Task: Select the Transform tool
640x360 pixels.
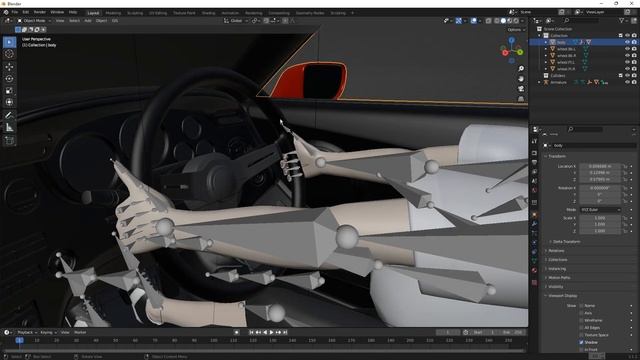Action: 9,102
